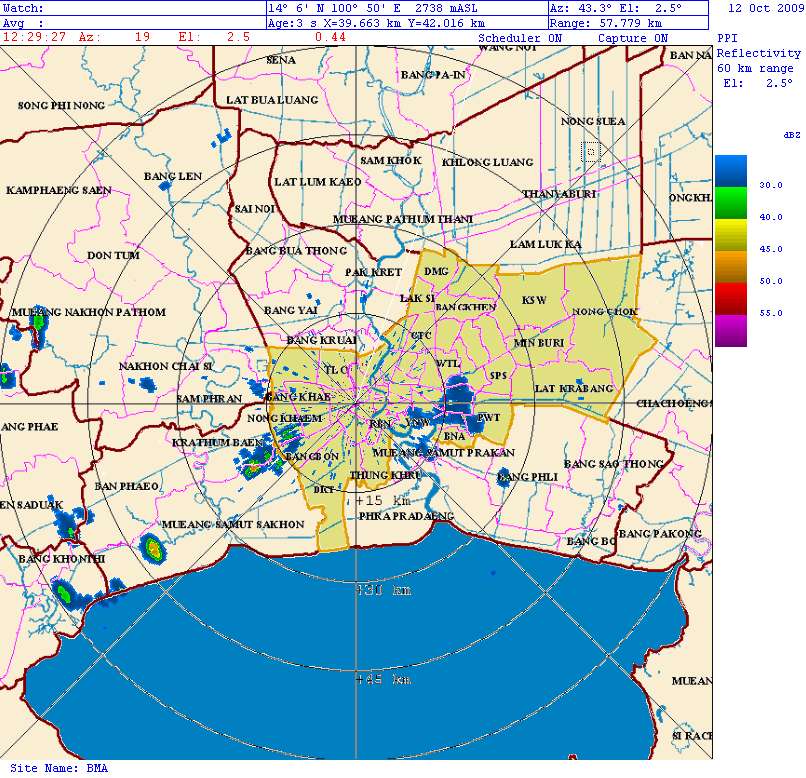Click the large blue radar echo beside PWT
This screenshot has width=806, height=778.
tap(459, 396)
